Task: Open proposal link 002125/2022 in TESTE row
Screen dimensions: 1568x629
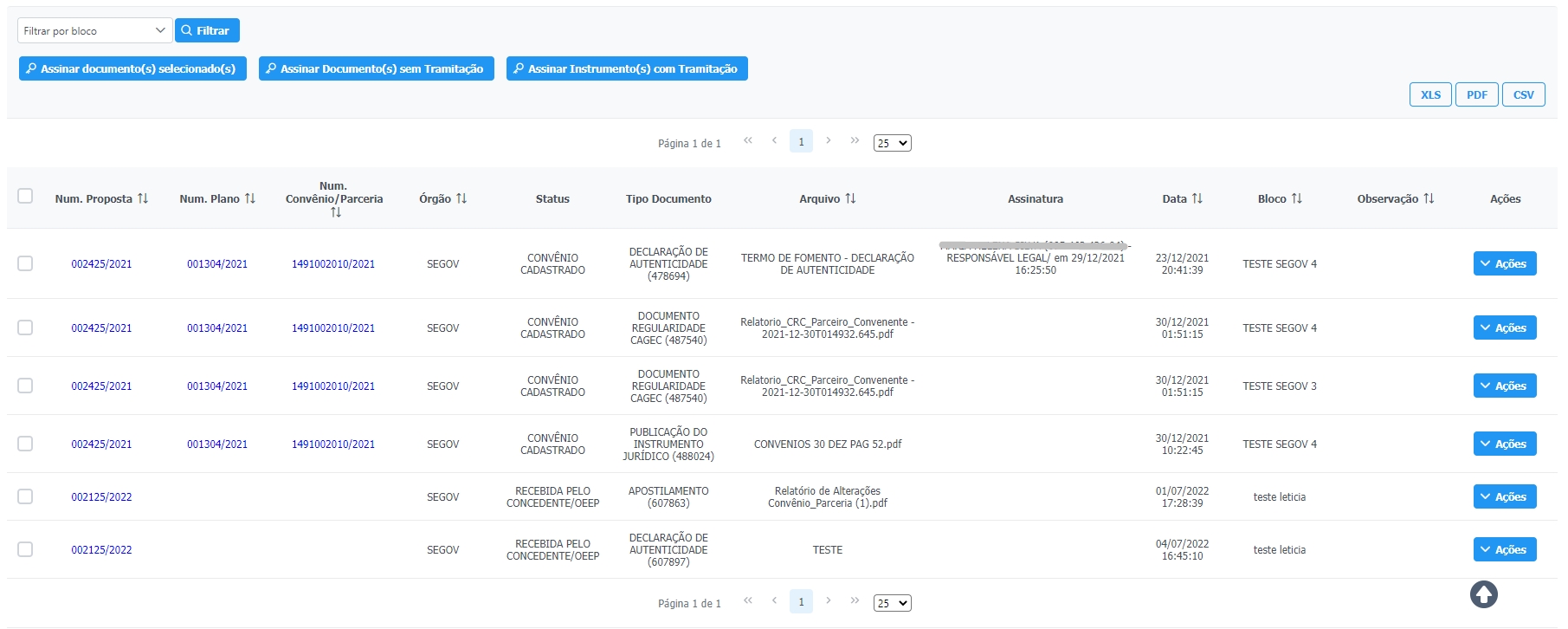Action: point(101,550)
